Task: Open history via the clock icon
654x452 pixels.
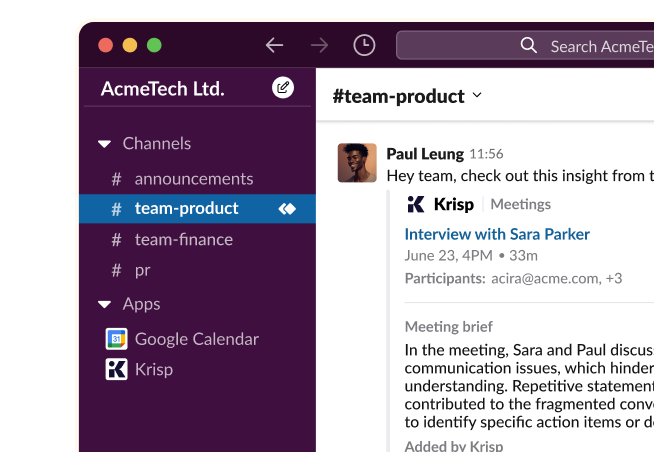Action: [x=364, y=45]
